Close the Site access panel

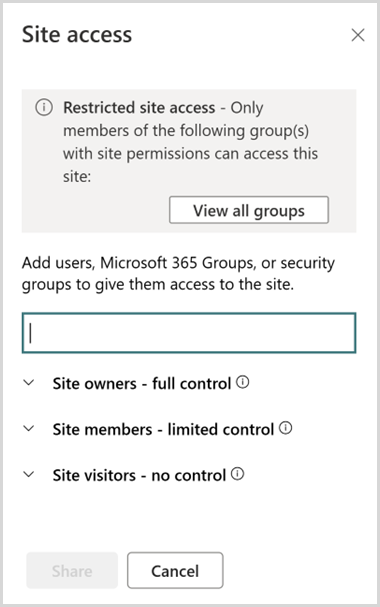(358, 35)
